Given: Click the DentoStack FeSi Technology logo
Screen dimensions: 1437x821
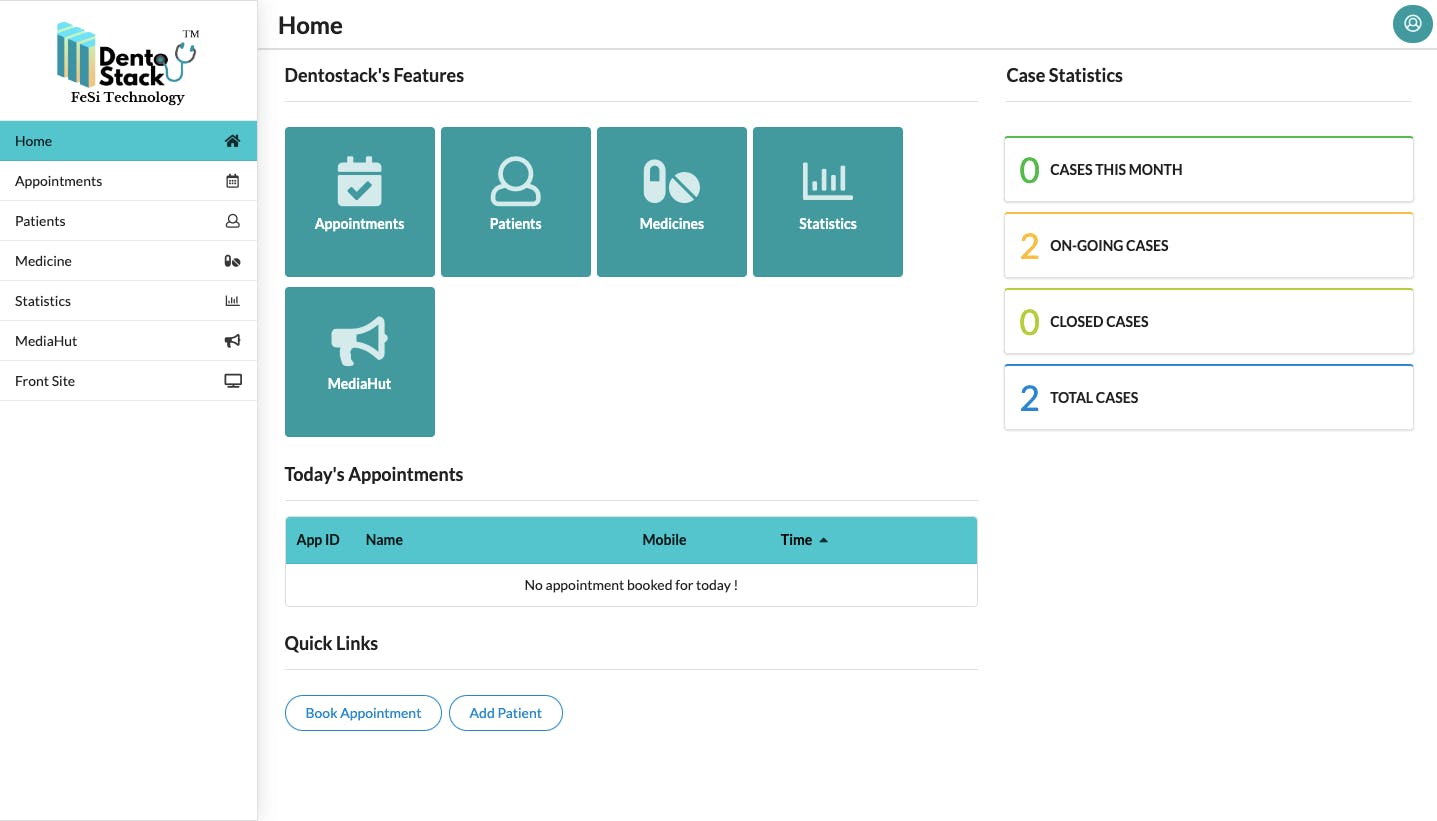Looking at the screenshot, I should (x=128, y=64).
